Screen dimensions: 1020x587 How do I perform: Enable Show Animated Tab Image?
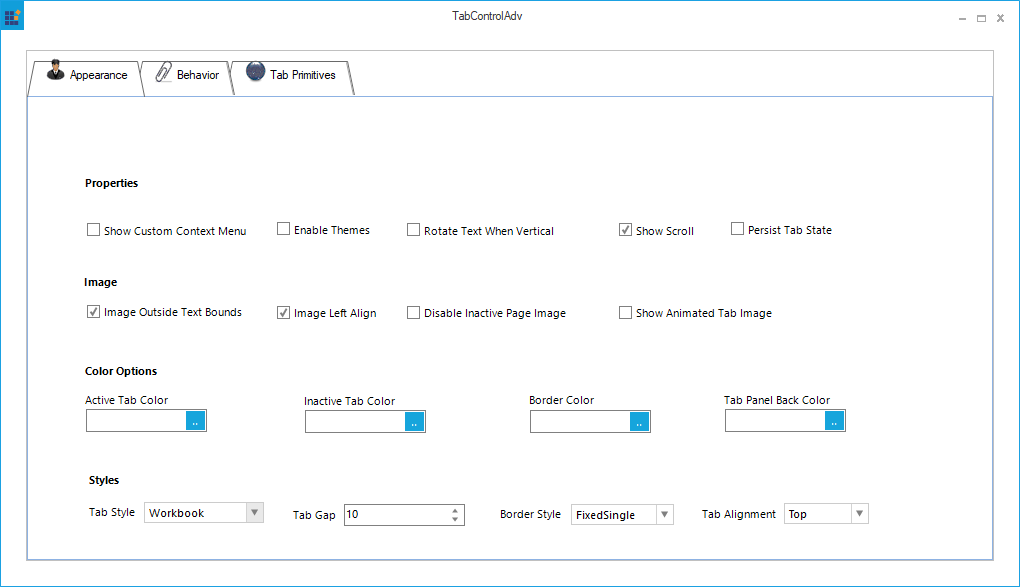pos(625,312)
